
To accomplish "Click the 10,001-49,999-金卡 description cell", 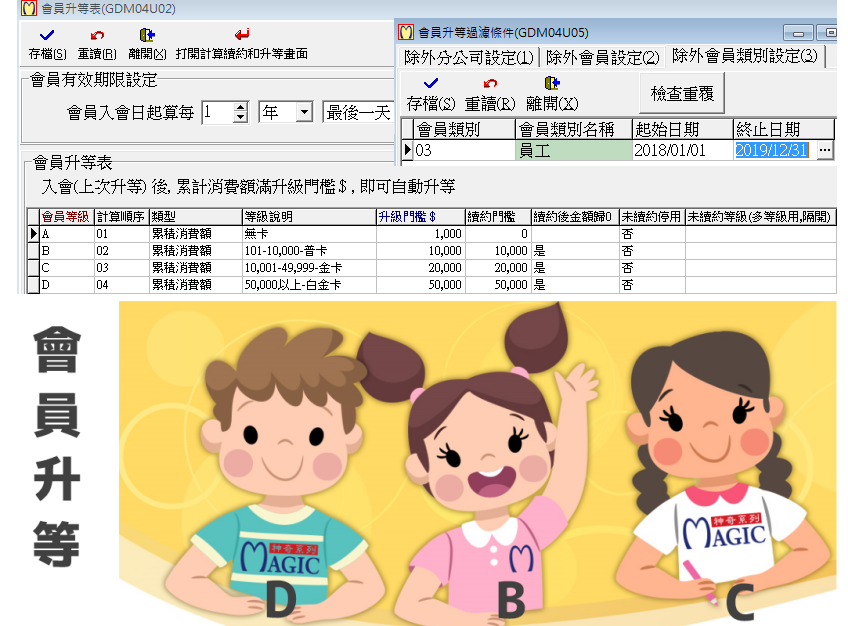I will 309,268.
